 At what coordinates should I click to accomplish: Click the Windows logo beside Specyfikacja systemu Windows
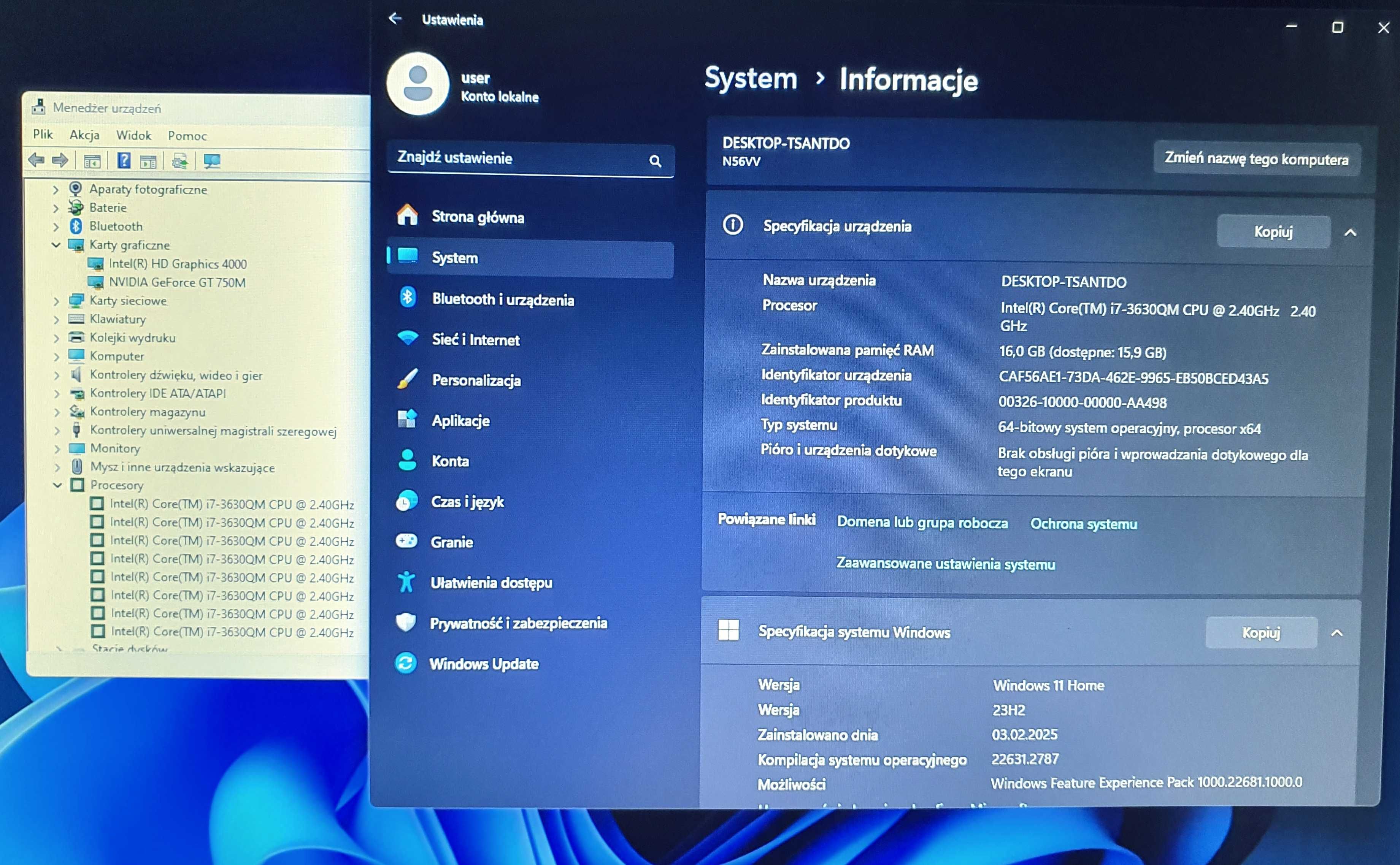click(x=728, y=630)
